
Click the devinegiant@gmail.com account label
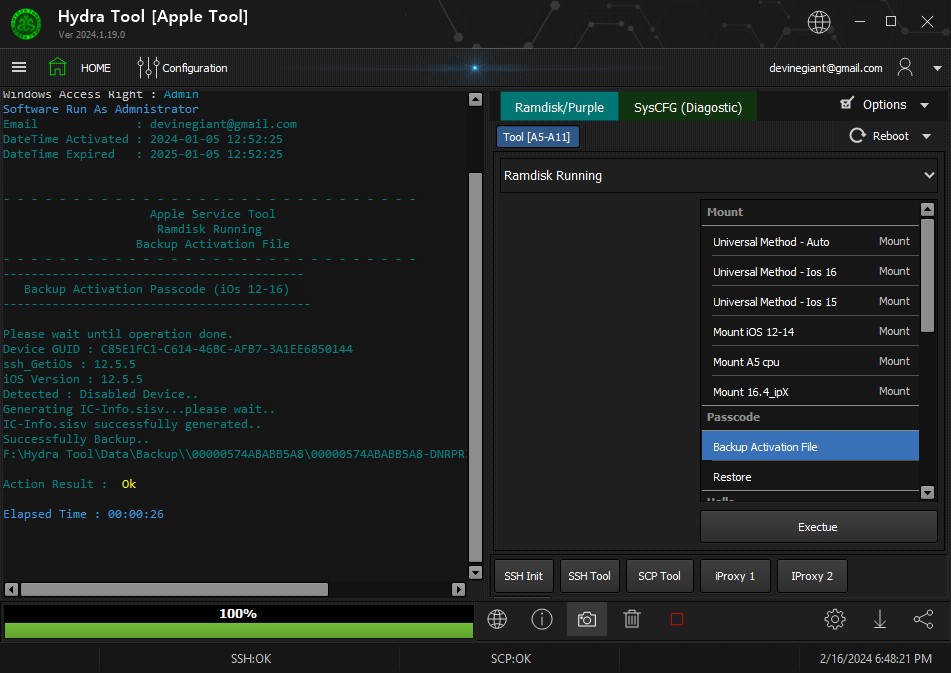coord(825,68)
